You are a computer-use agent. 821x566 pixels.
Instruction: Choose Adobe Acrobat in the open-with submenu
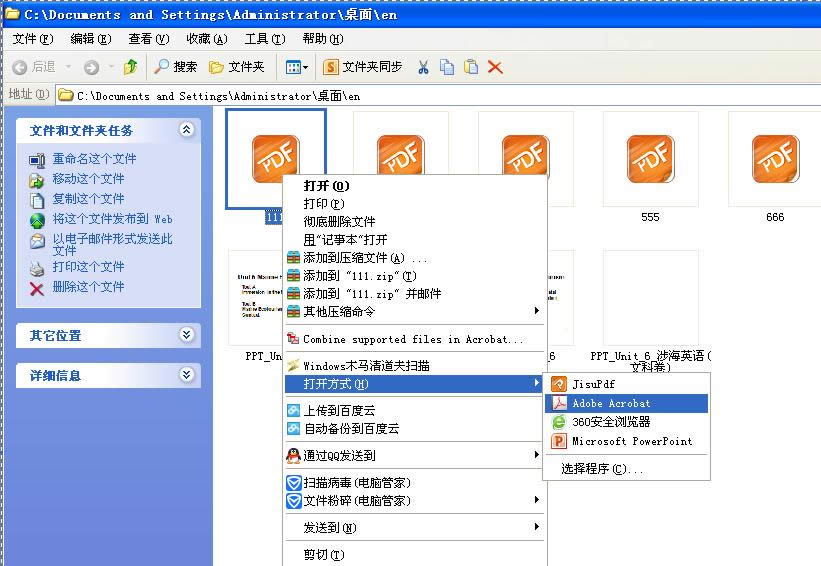(611, 403)
